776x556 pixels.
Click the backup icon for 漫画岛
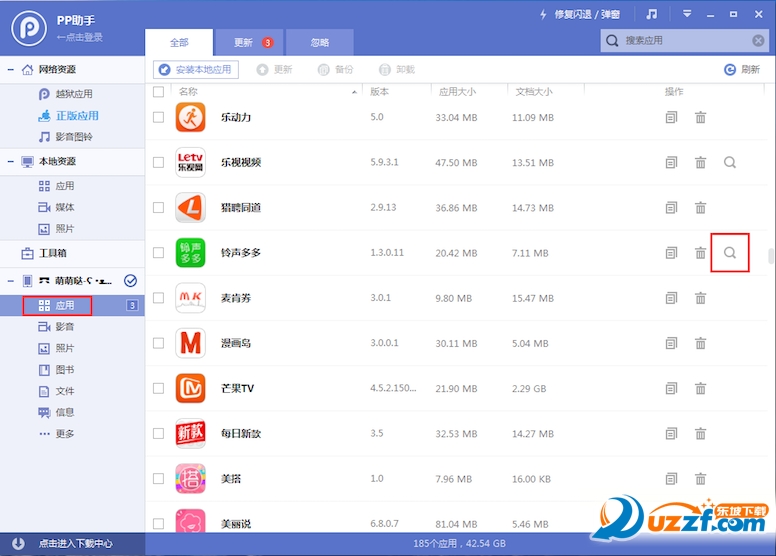pyautogui.click(x=671, y=343)
